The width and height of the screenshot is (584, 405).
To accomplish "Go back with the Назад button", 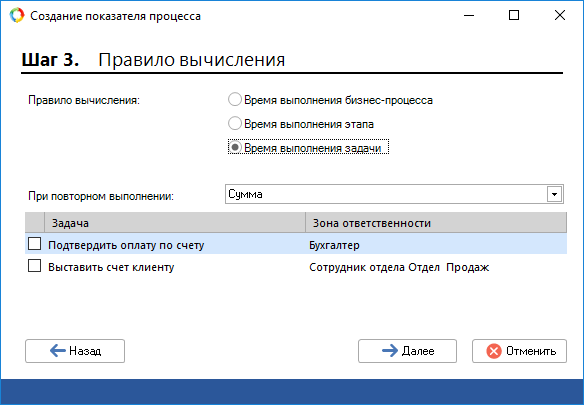I will click(x=75, y=351).
